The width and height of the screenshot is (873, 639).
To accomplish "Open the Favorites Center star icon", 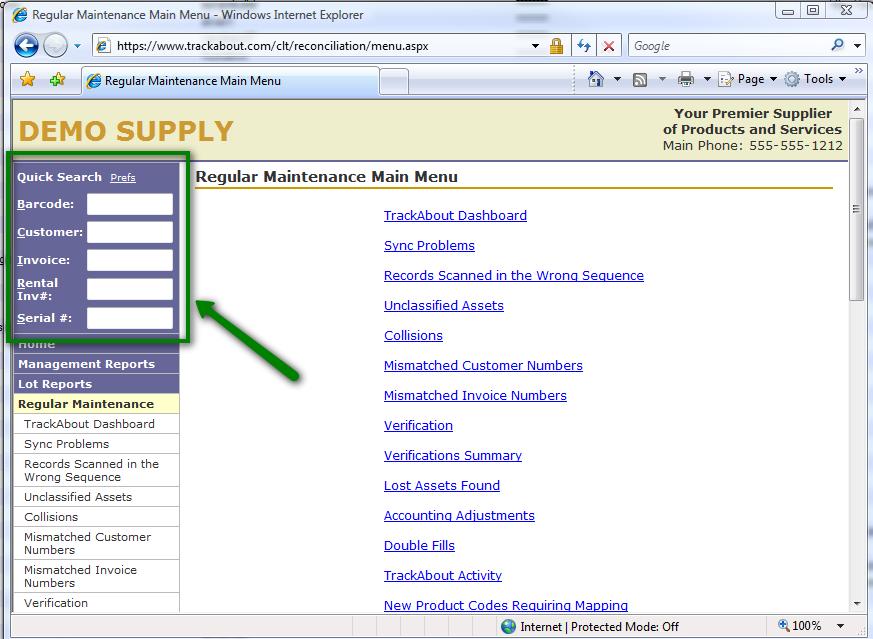I will coord(27,80).
